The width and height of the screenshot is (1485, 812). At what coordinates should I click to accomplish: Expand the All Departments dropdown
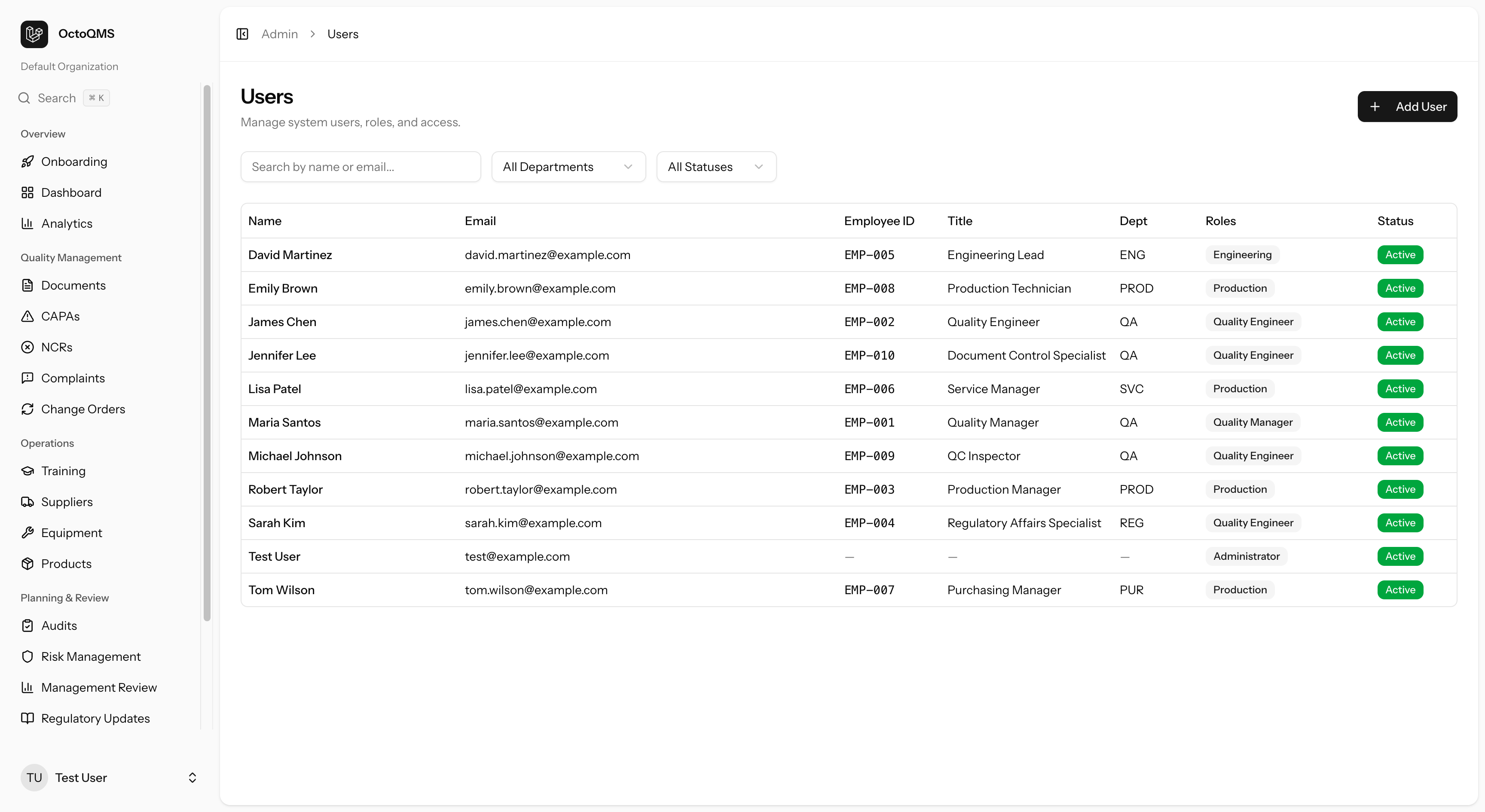[568, 167]
